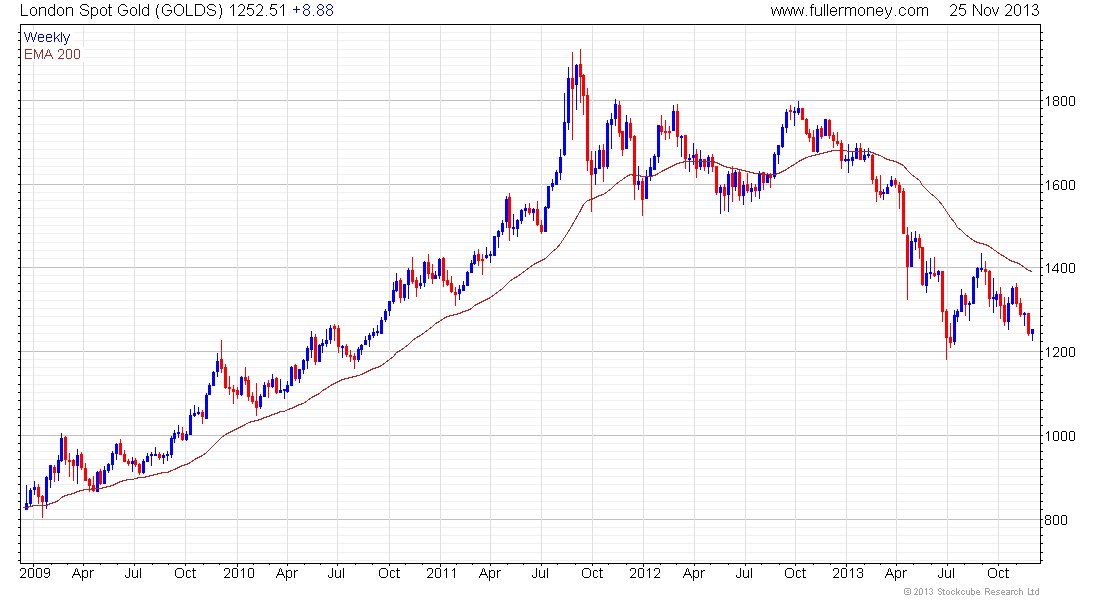
Task: Click the 2010 year label on time axis
Action: tap(239, 573)
